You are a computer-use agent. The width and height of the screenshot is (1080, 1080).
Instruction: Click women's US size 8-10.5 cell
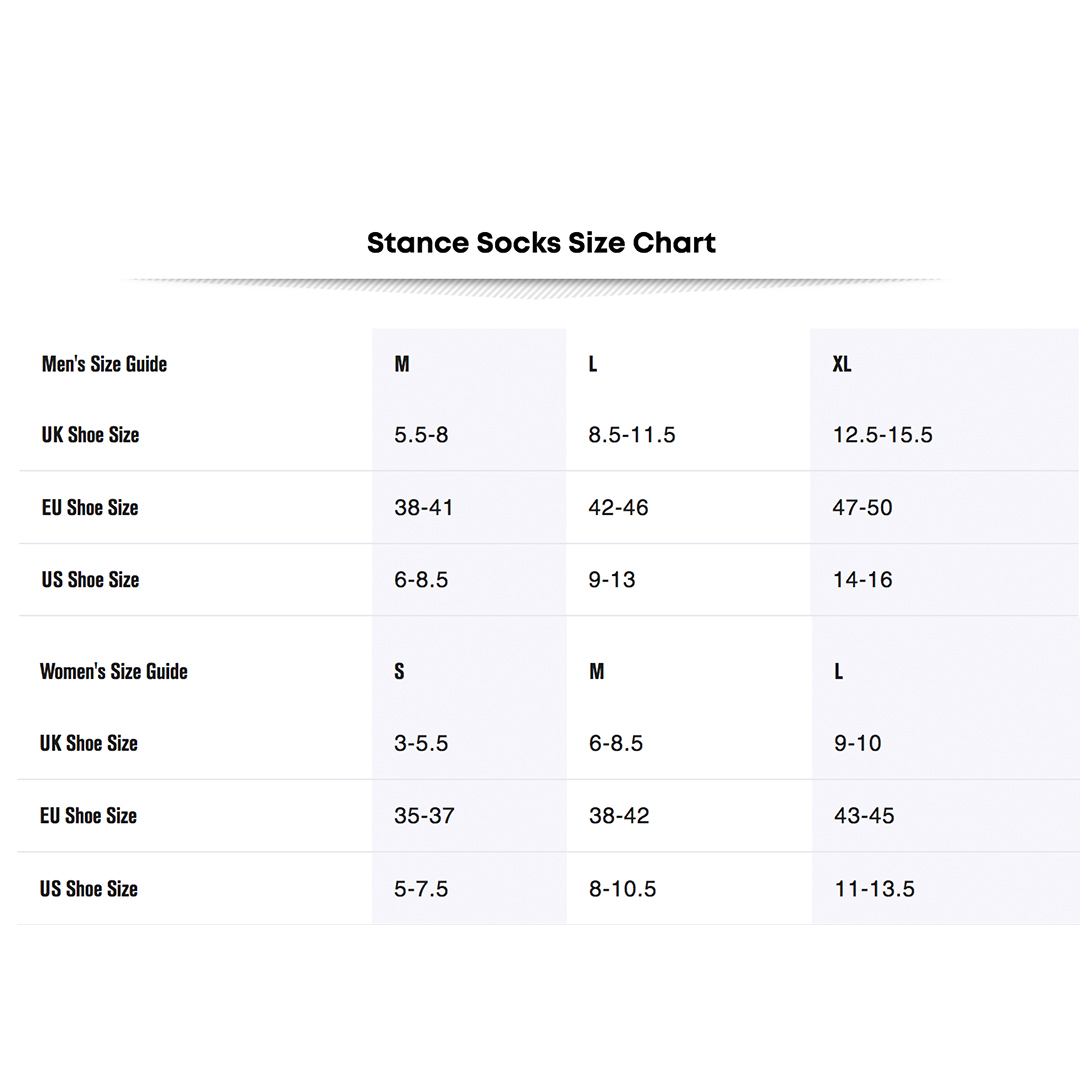coord(622,889)
